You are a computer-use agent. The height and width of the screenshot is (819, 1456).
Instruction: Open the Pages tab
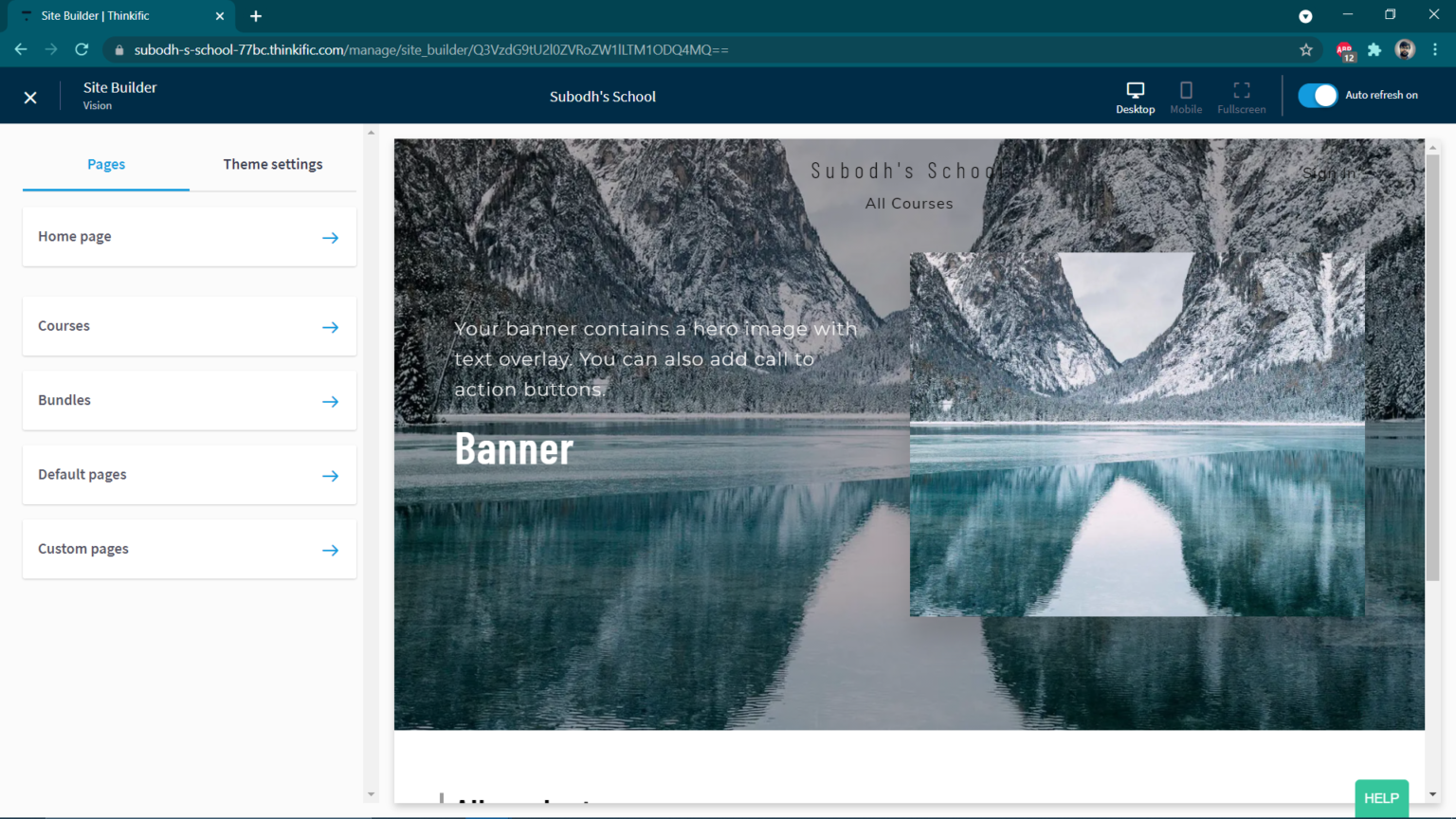(x=106, y=164)
